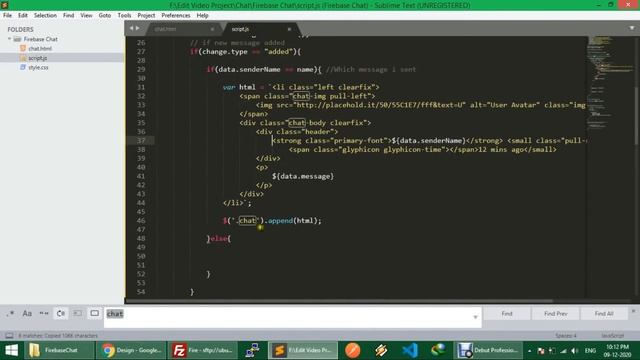
Task: Click the Find button
Action: pyautogui.click(x=507, y=313)
